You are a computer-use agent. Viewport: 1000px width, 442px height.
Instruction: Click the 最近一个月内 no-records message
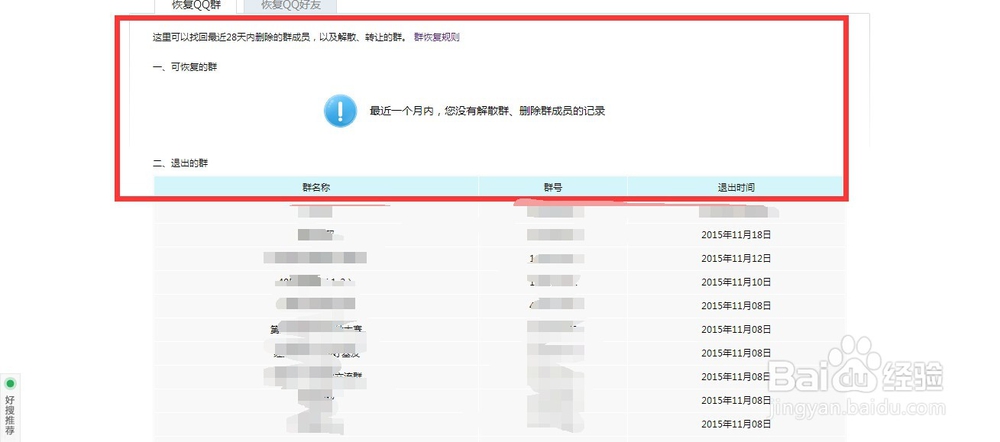pyautogui.click(x=487, y=111)
